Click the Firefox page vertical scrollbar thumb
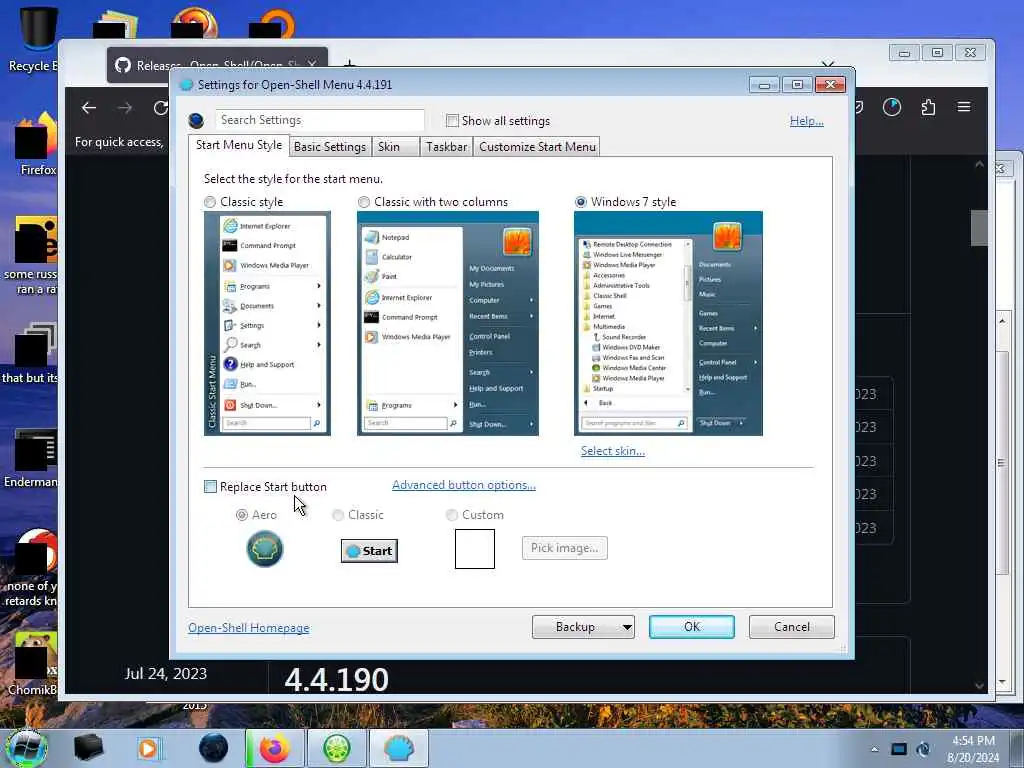 coord(979,228)
